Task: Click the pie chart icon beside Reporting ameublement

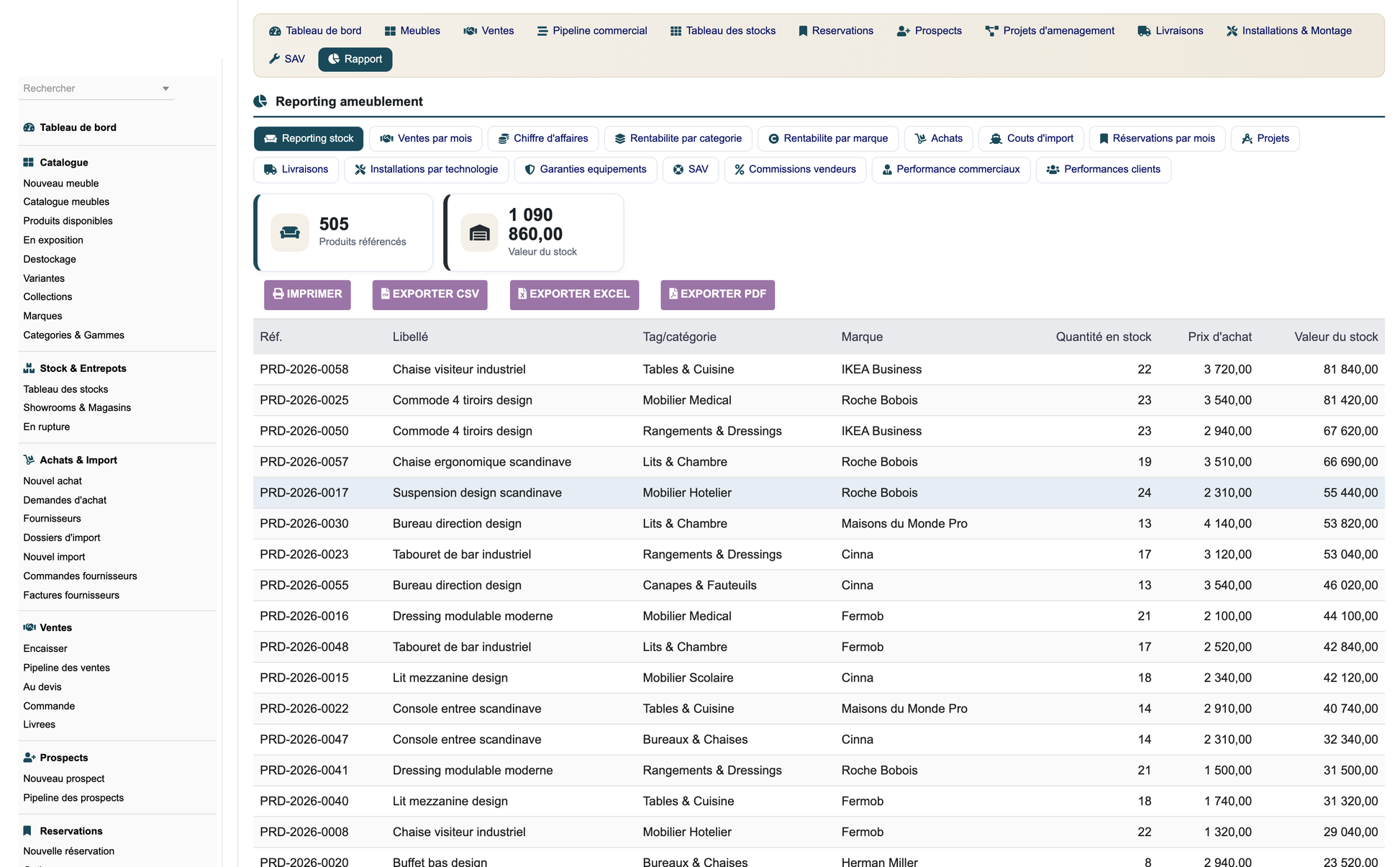Action: point(260,101)
